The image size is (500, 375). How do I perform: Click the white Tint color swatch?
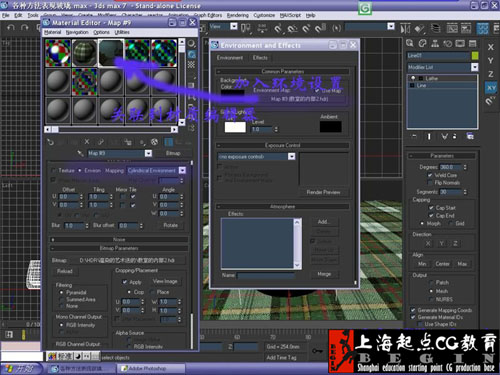pyautogui.click(x=235, y=127)
